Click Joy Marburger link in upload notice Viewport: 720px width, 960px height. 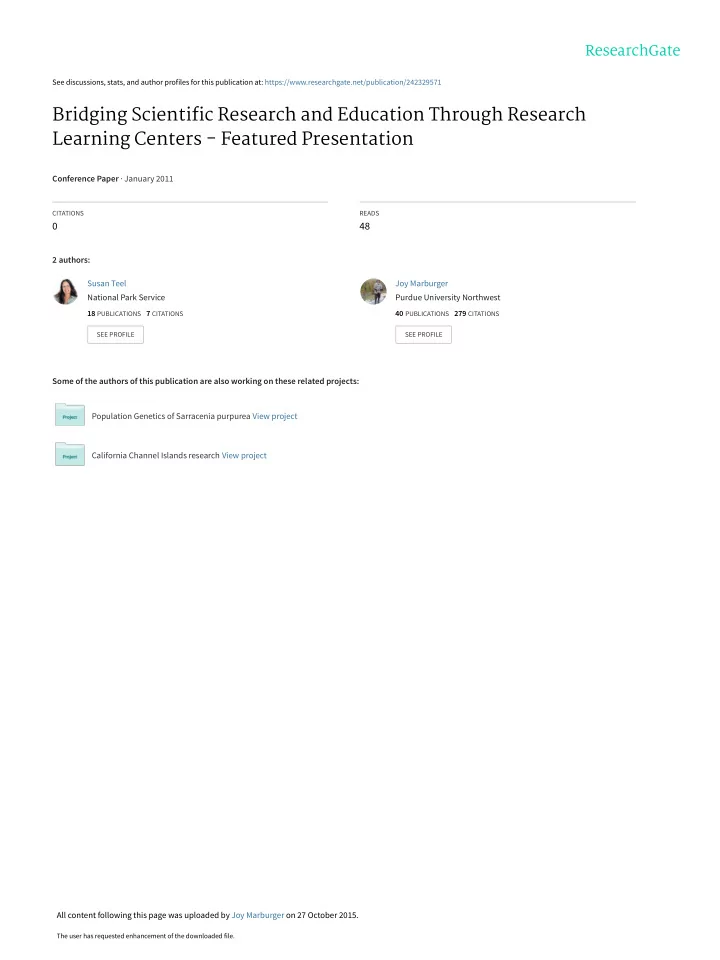pos(258,915)
